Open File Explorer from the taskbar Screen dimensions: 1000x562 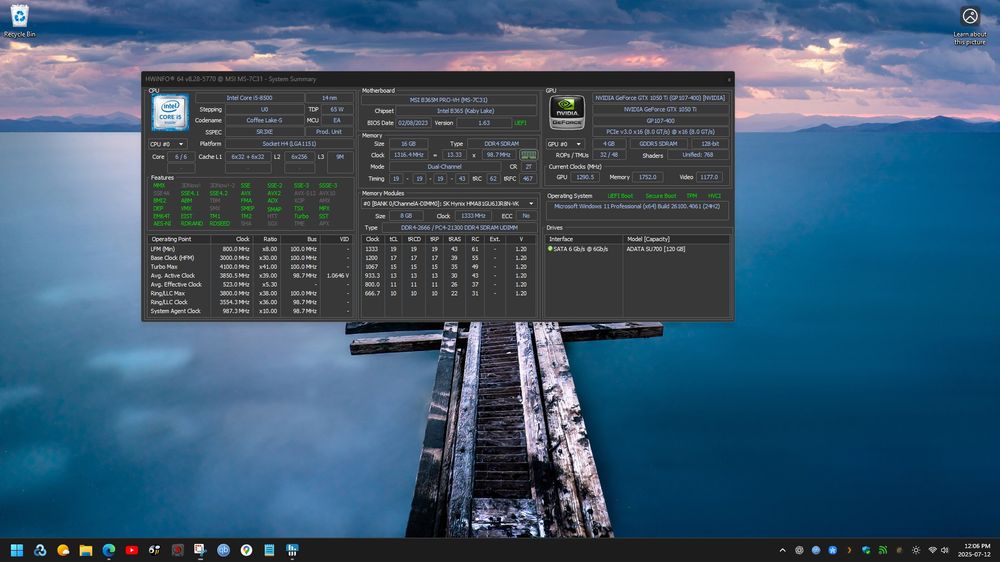pyautogui.click(x=86, y=550)
